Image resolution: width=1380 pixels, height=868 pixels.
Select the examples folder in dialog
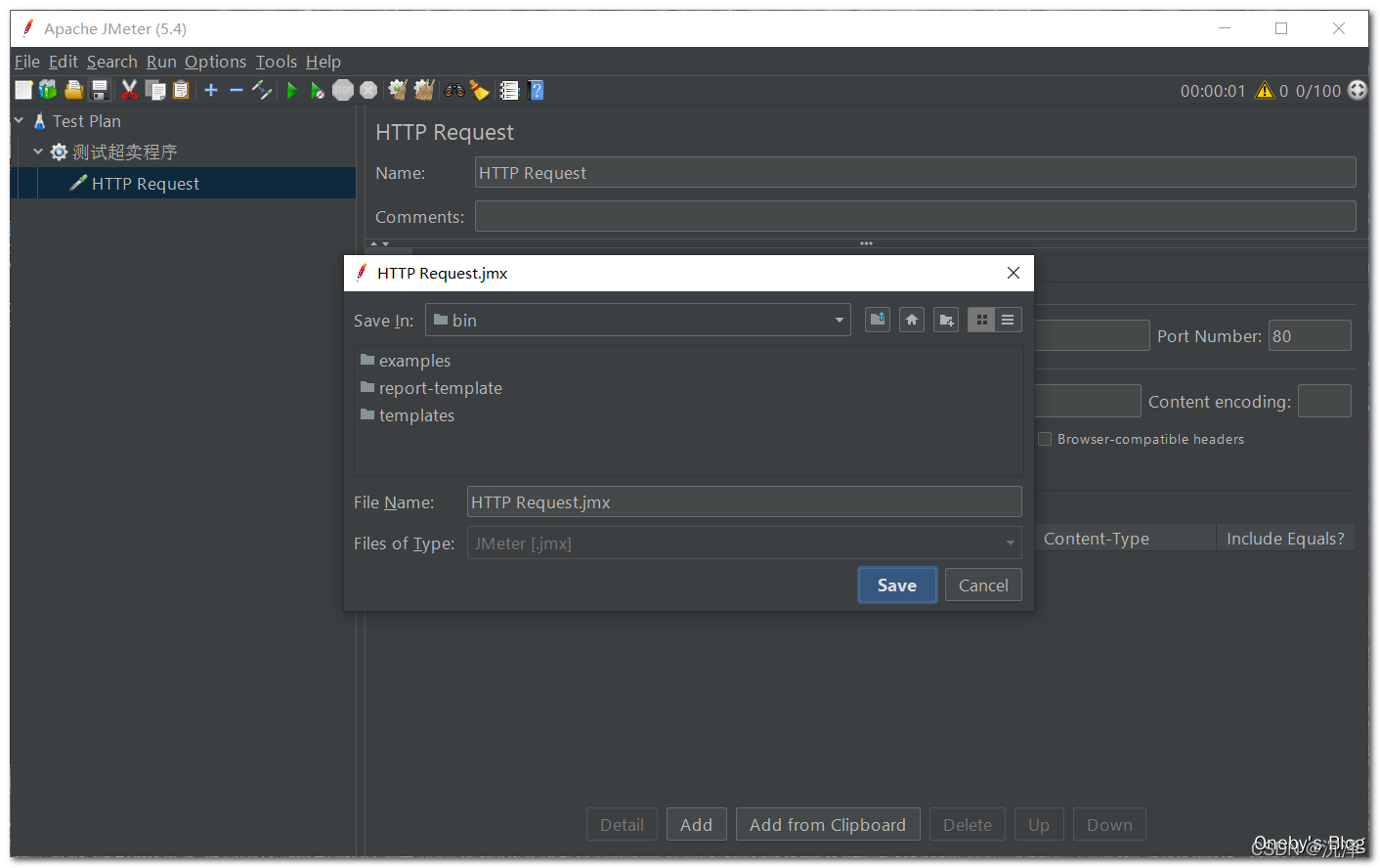coord(406,361)
